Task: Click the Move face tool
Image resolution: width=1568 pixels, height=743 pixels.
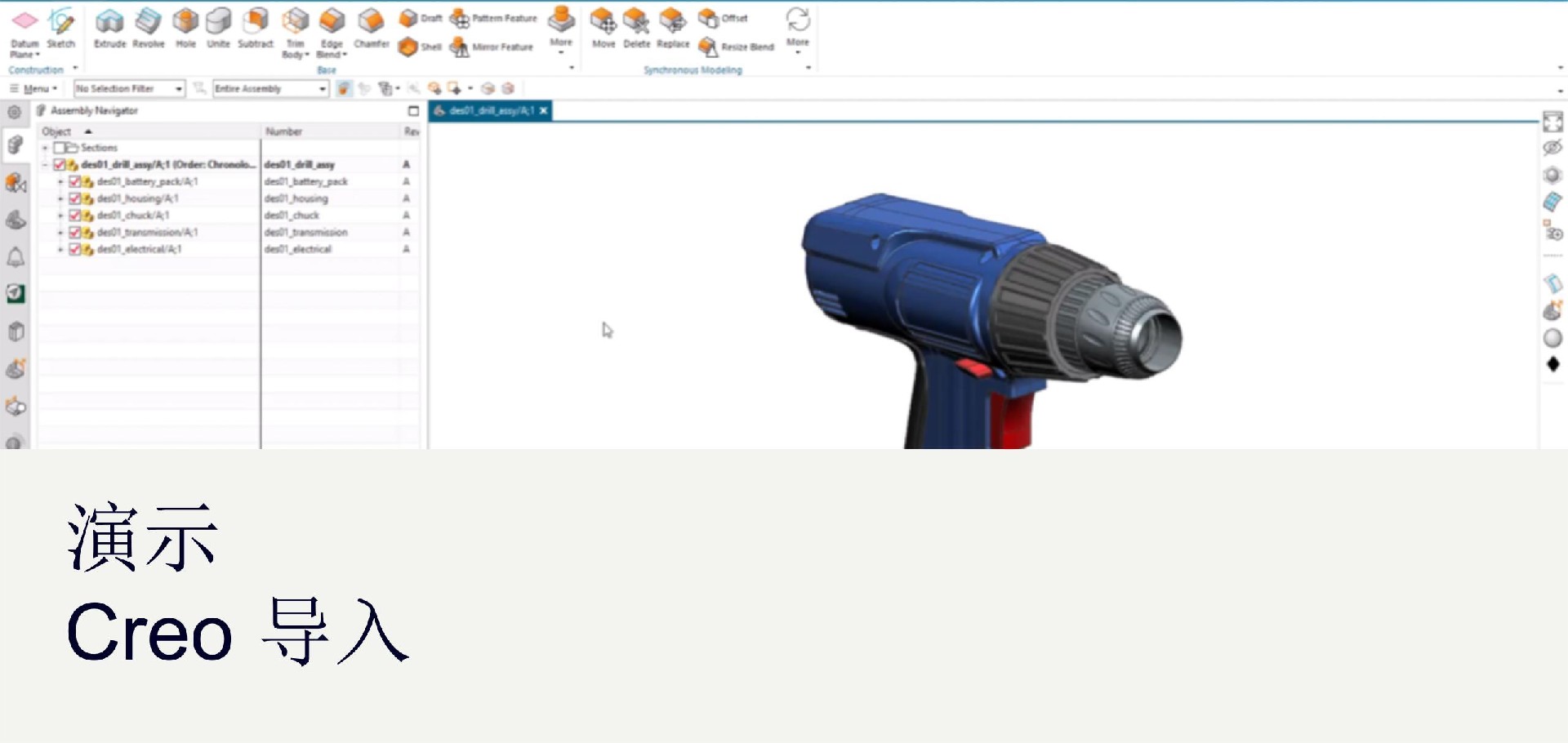Action: coord(604,27)
